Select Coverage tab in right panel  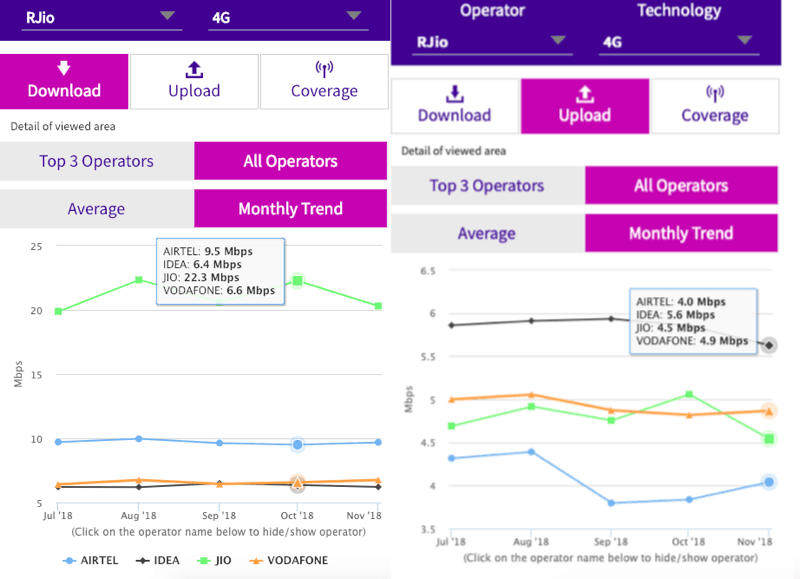715,106
